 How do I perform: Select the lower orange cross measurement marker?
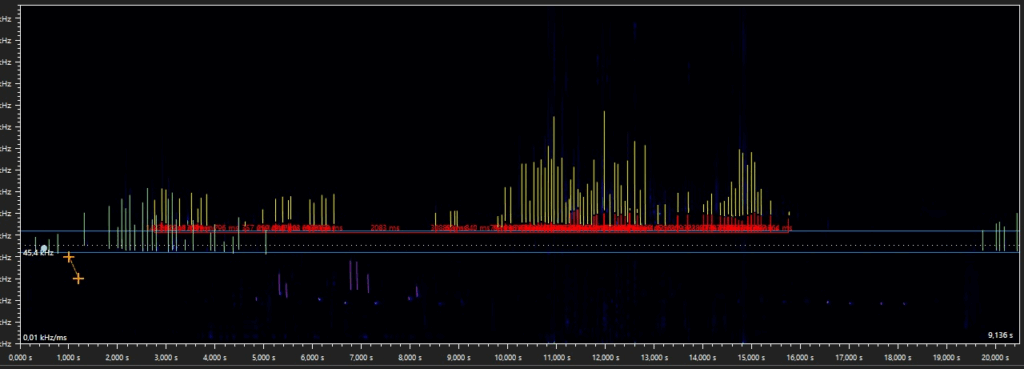pos(78,279)
